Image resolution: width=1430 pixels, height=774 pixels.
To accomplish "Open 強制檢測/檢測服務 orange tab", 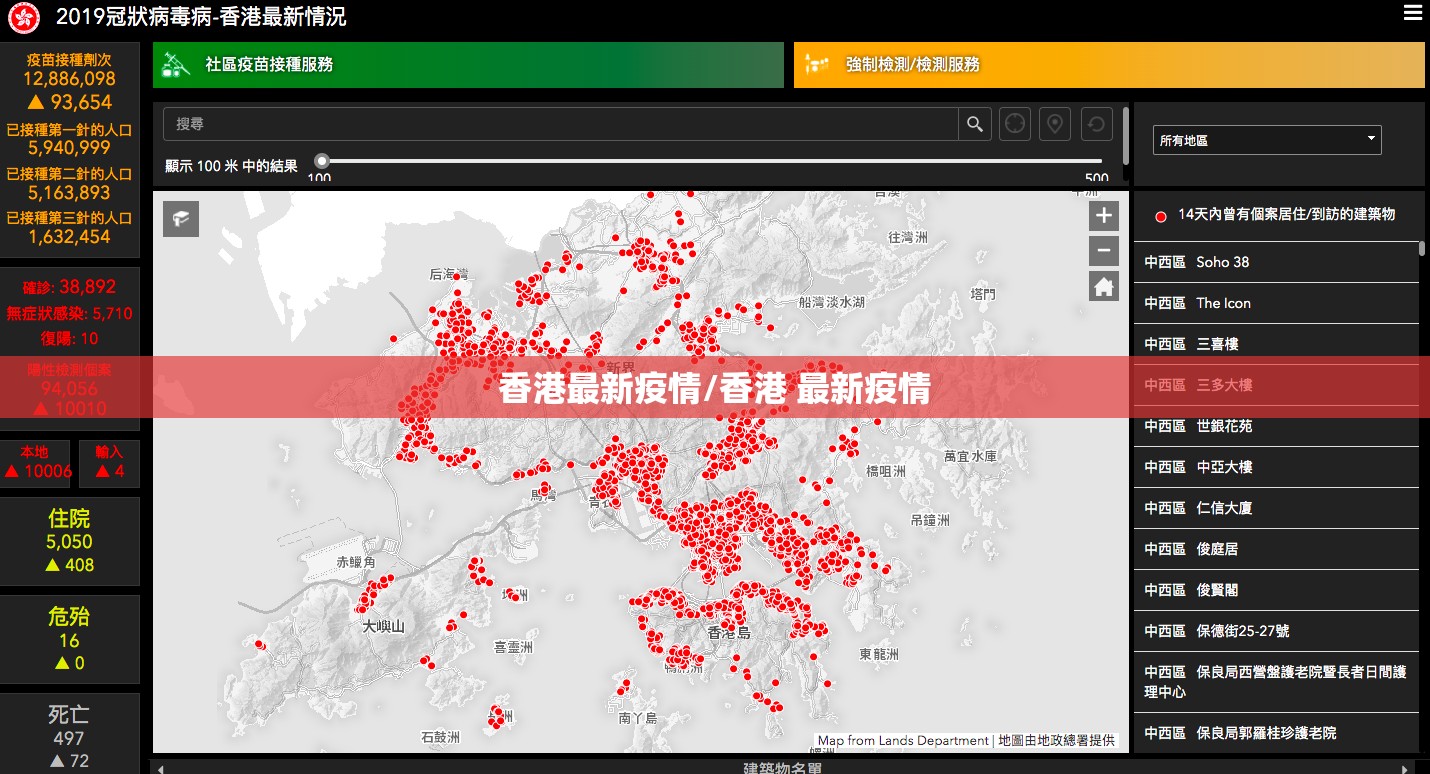I will [x=1109, y=64].
